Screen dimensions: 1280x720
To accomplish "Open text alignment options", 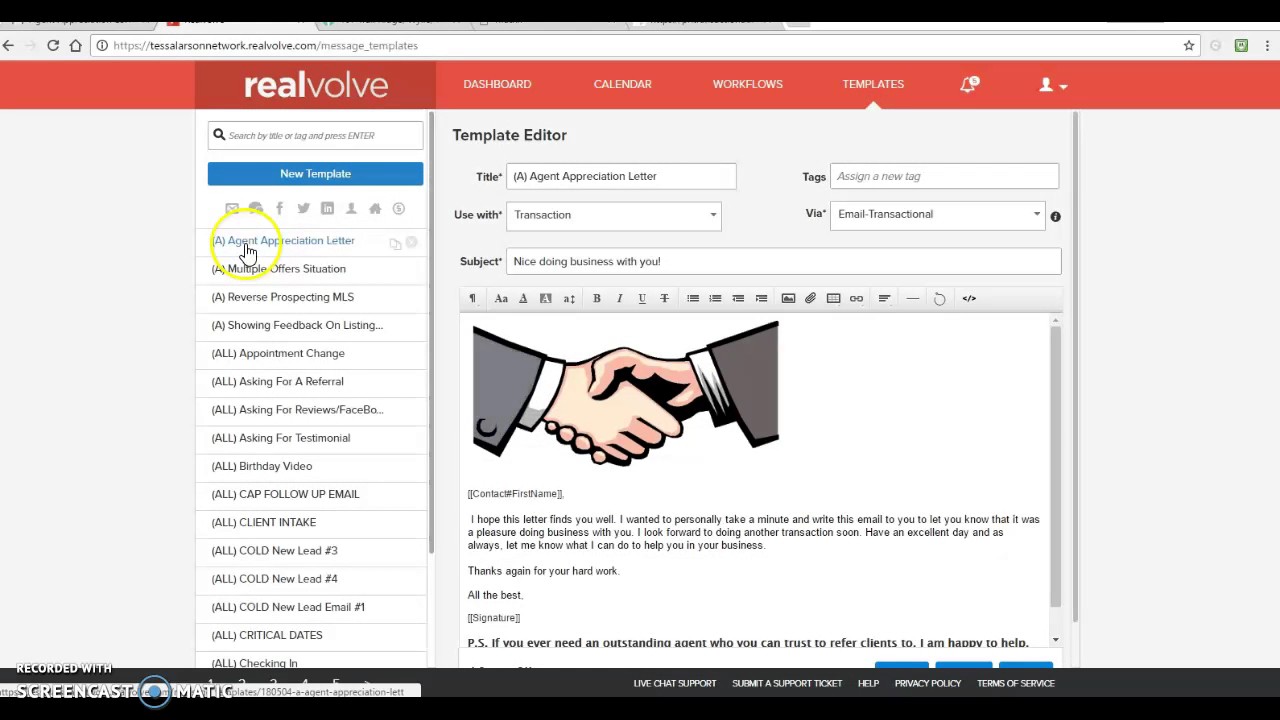I will click(884, 298).
